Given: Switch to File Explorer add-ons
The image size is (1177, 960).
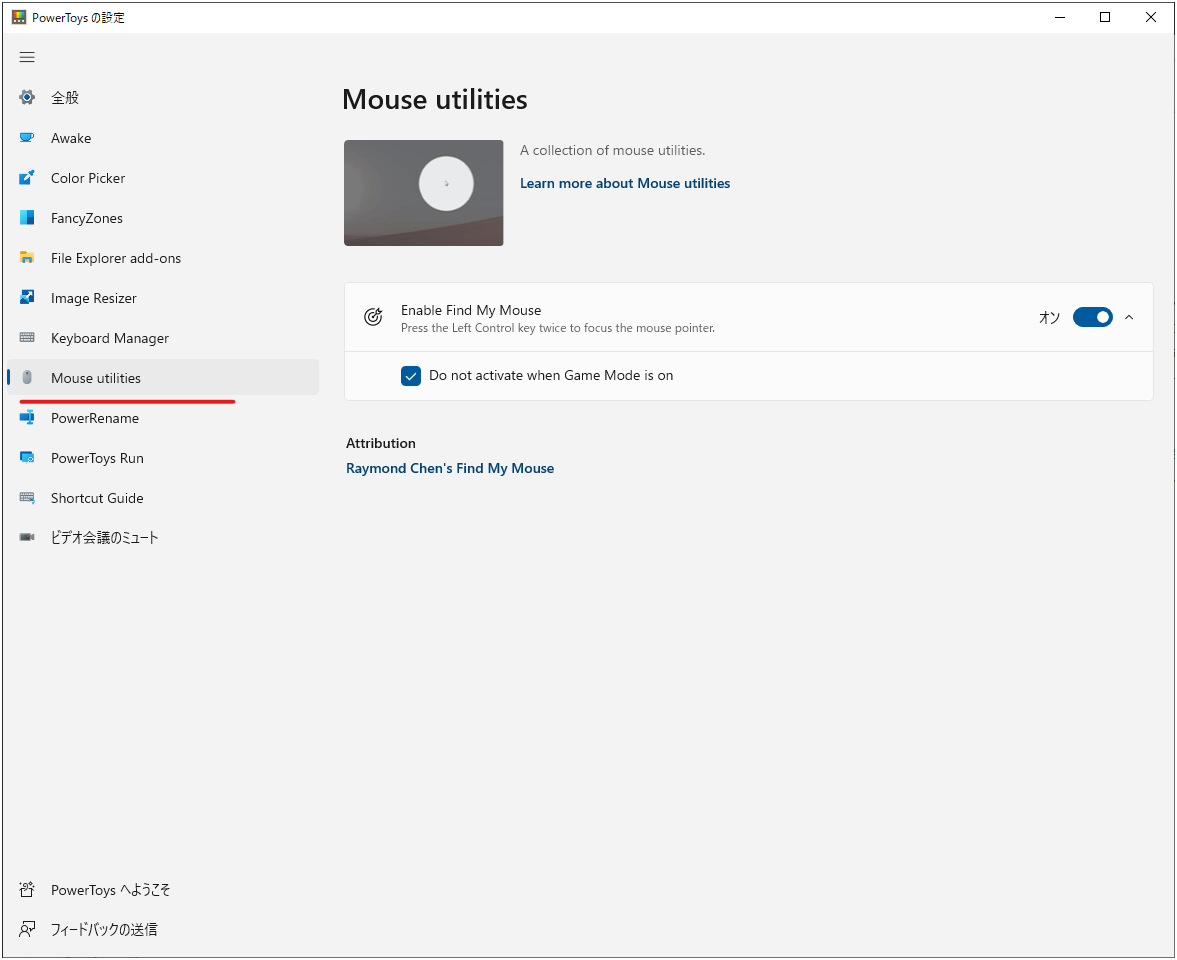Looking at the screenshot, I should pos(163,258).
